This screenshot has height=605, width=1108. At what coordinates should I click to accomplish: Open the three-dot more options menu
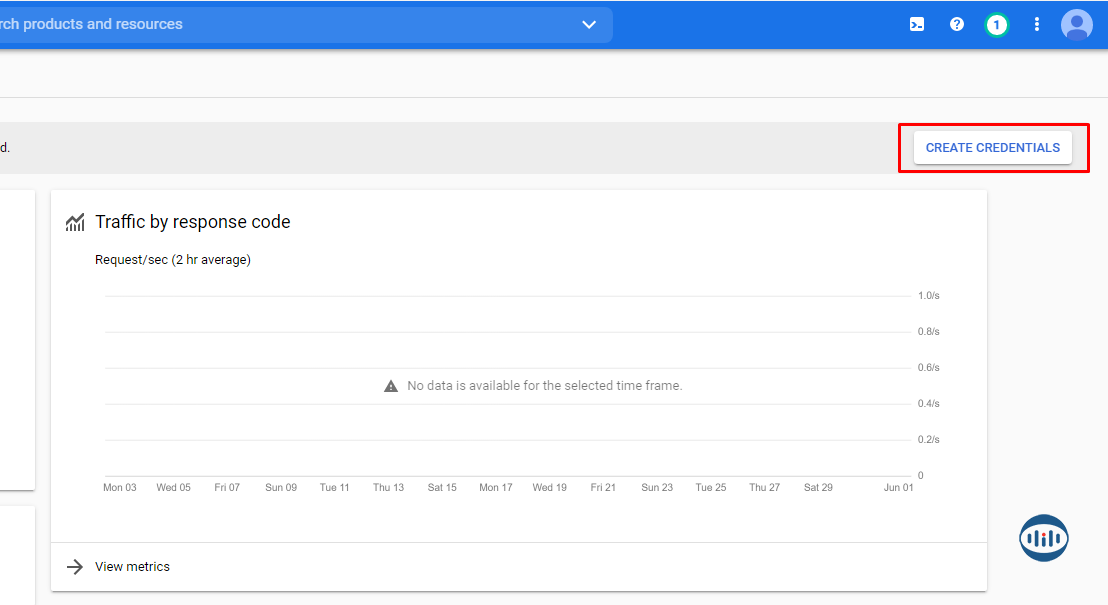pyautogui.click(x=1037, y=24)
